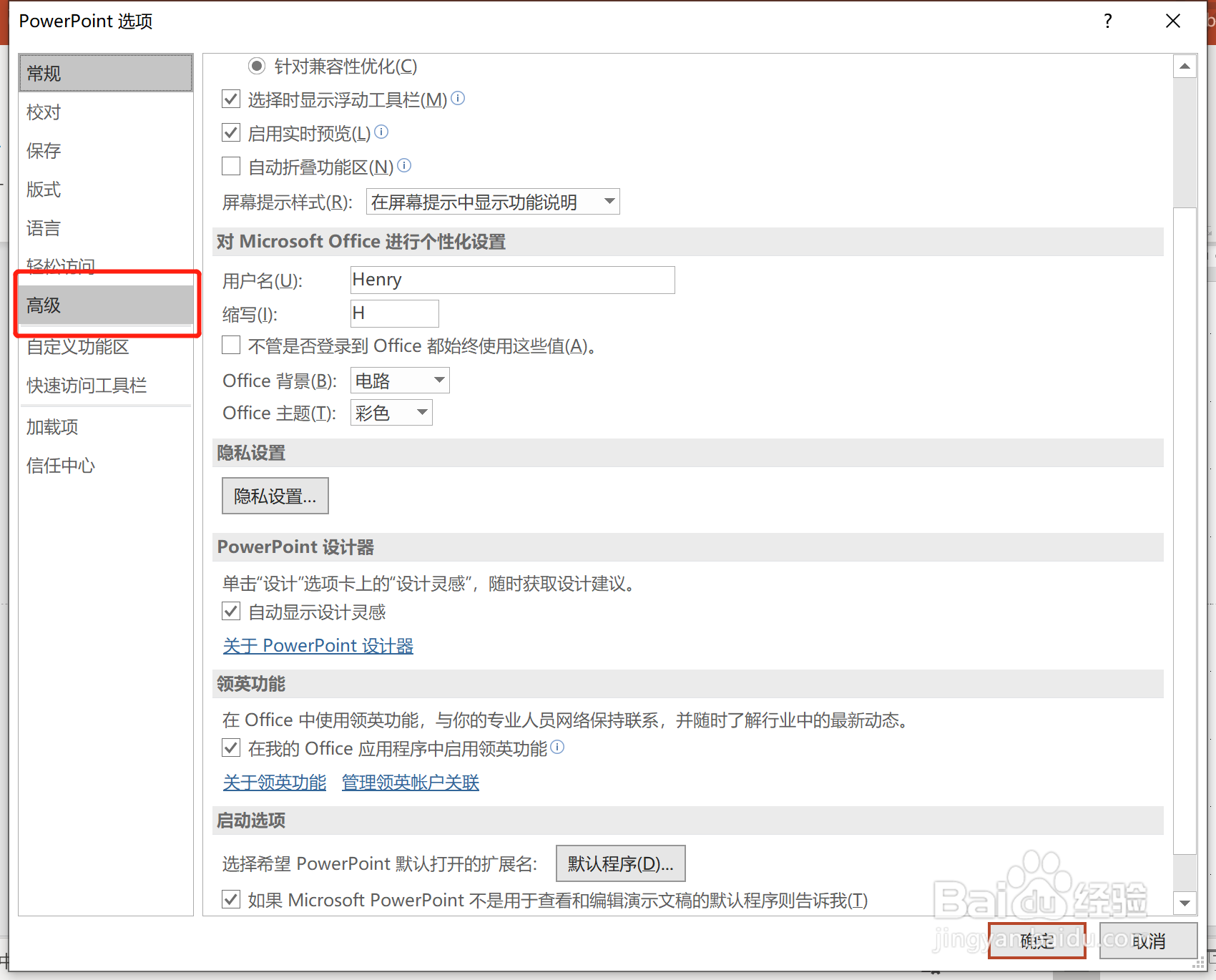This screenshot has height=980, width=1216.
Task: Toggle 选择时显示浮动工具栏 checkbox
Action: point(231,99)
